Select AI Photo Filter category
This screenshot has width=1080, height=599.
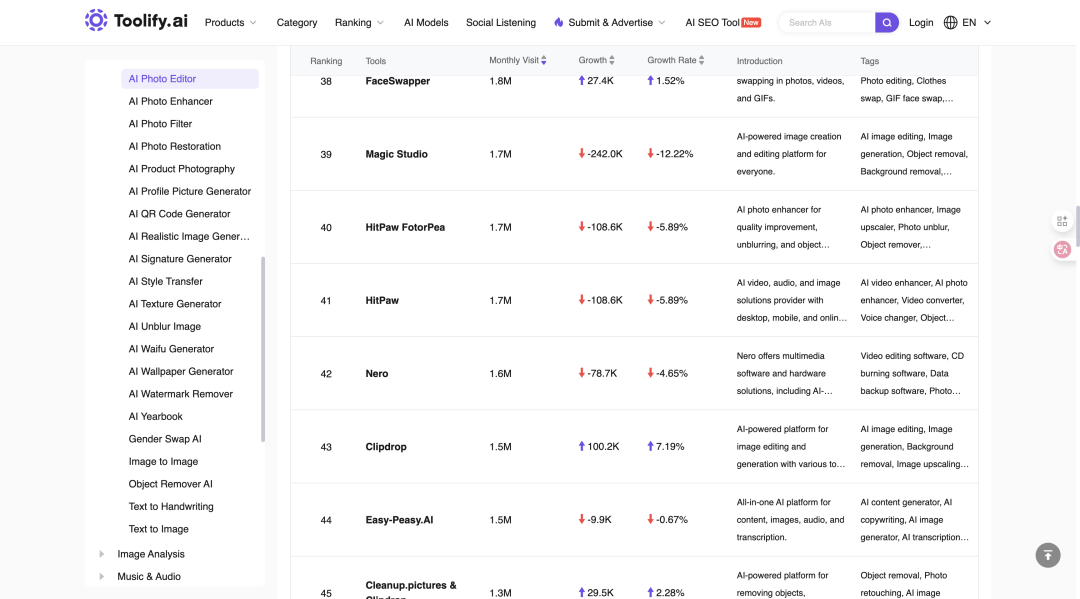pyautogui.click(x=160, y=124)
